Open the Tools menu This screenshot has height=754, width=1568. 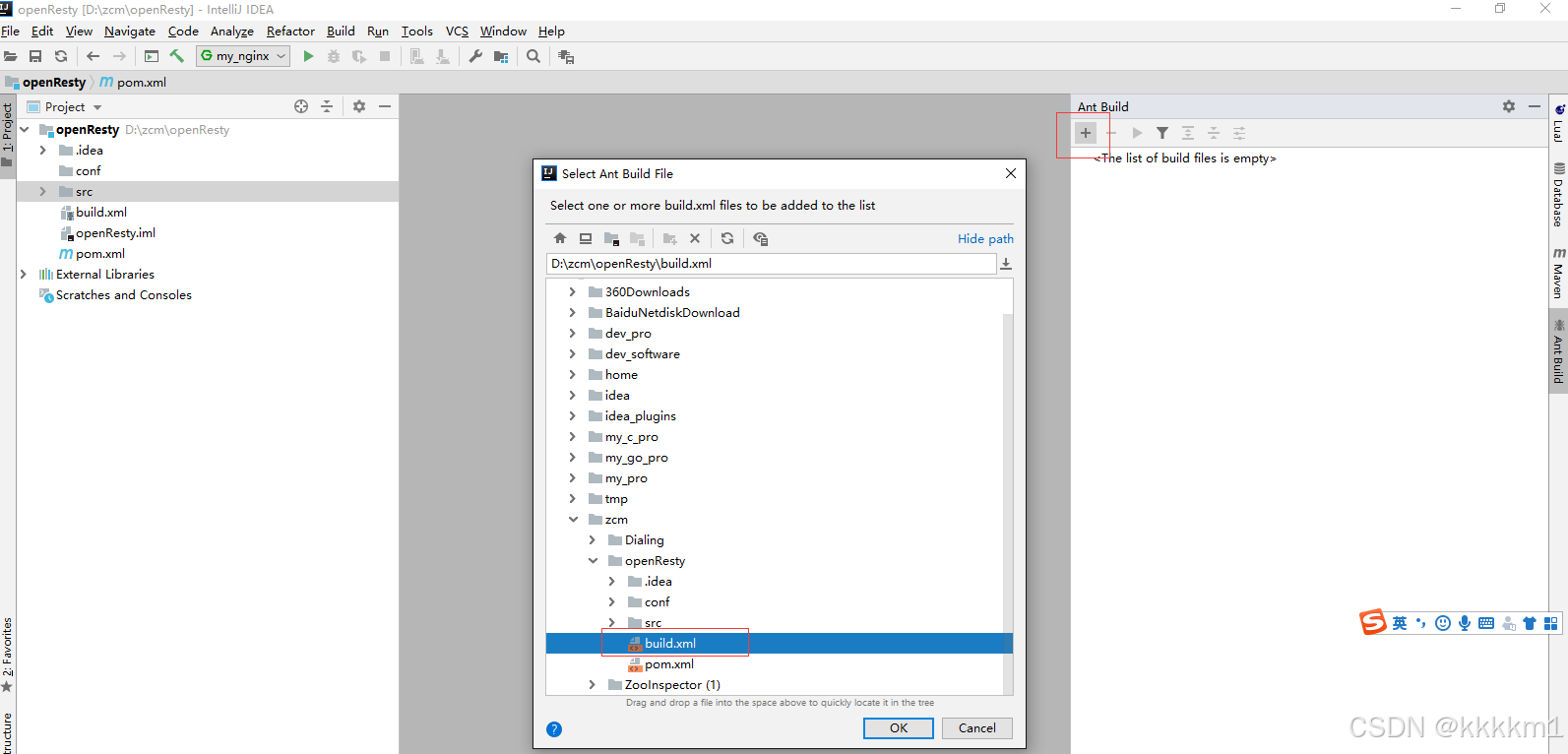416,31
